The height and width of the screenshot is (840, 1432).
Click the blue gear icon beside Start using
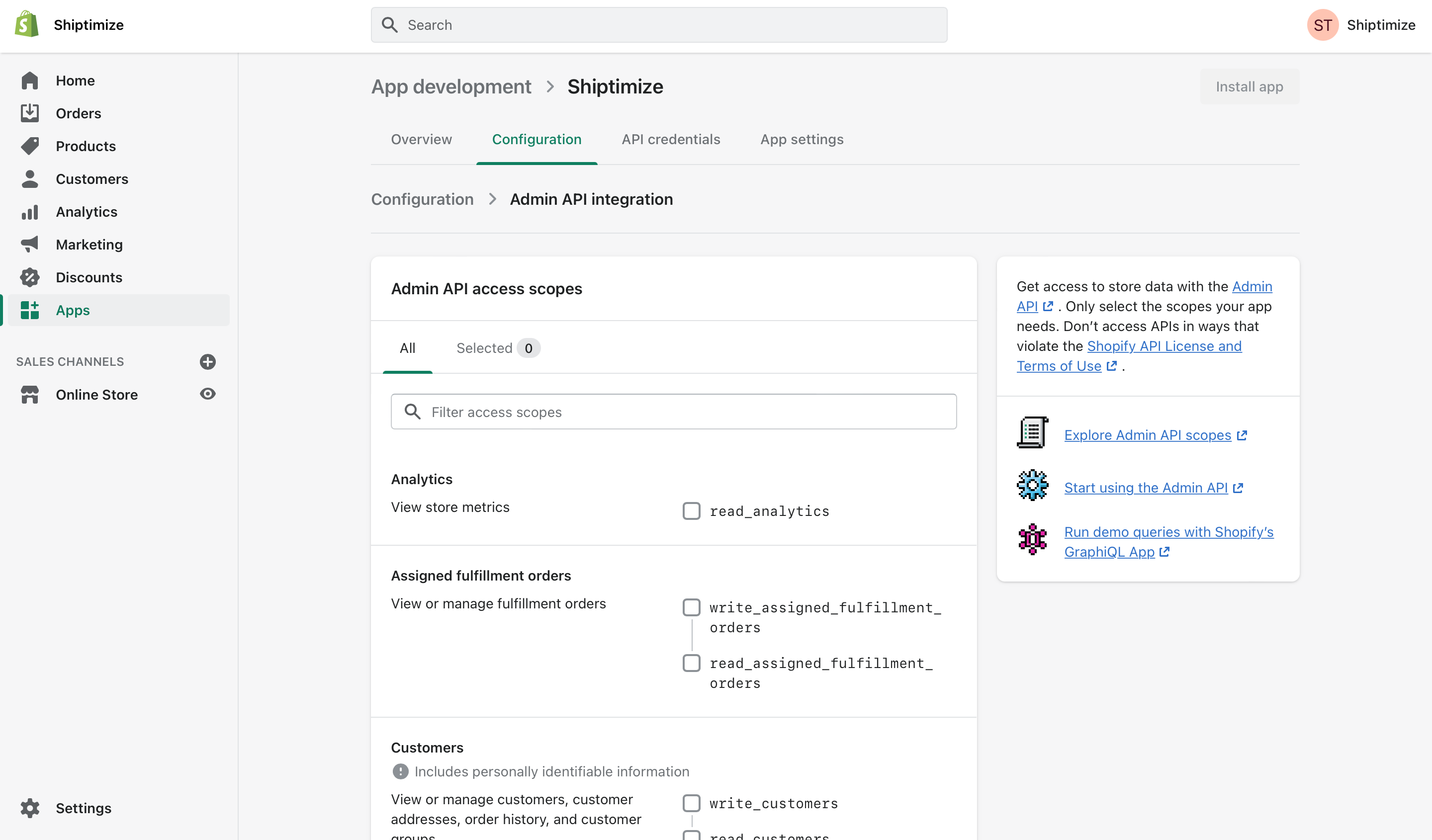tap(1033, 485)
